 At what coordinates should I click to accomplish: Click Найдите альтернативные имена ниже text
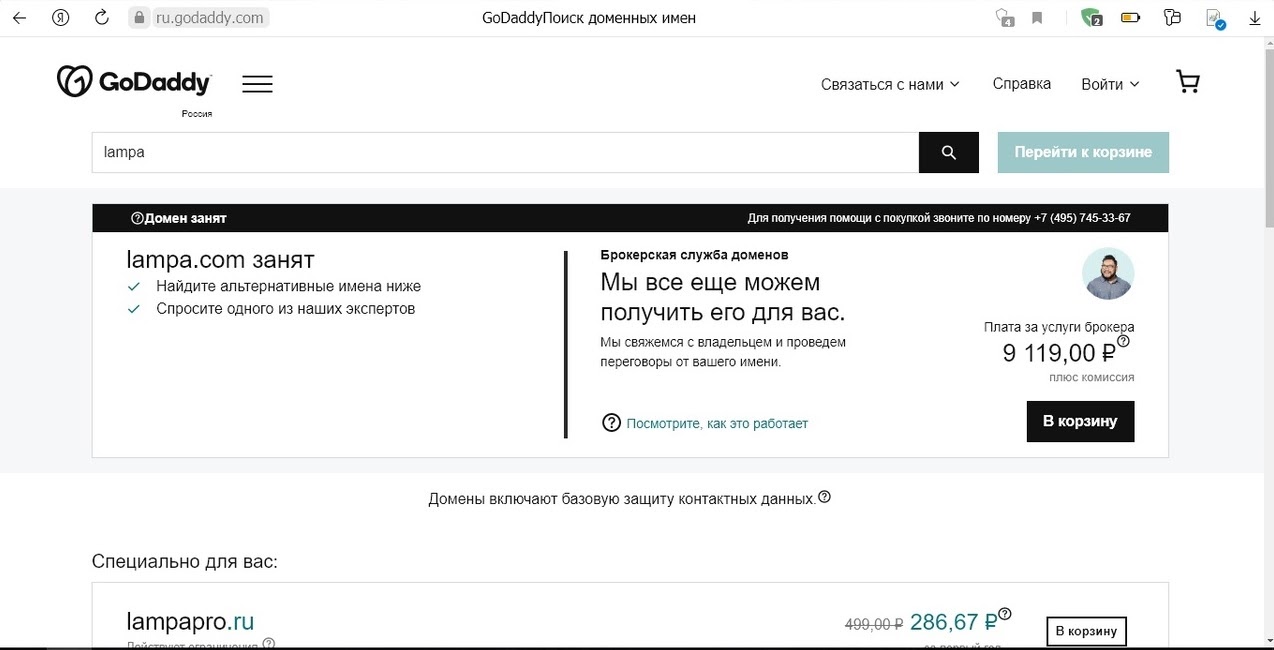click(288, 286)
